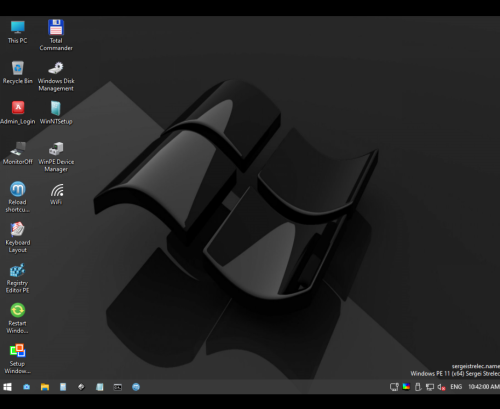Switch input language via ENG indicator

pyautogui.click(x=456, y=387)
